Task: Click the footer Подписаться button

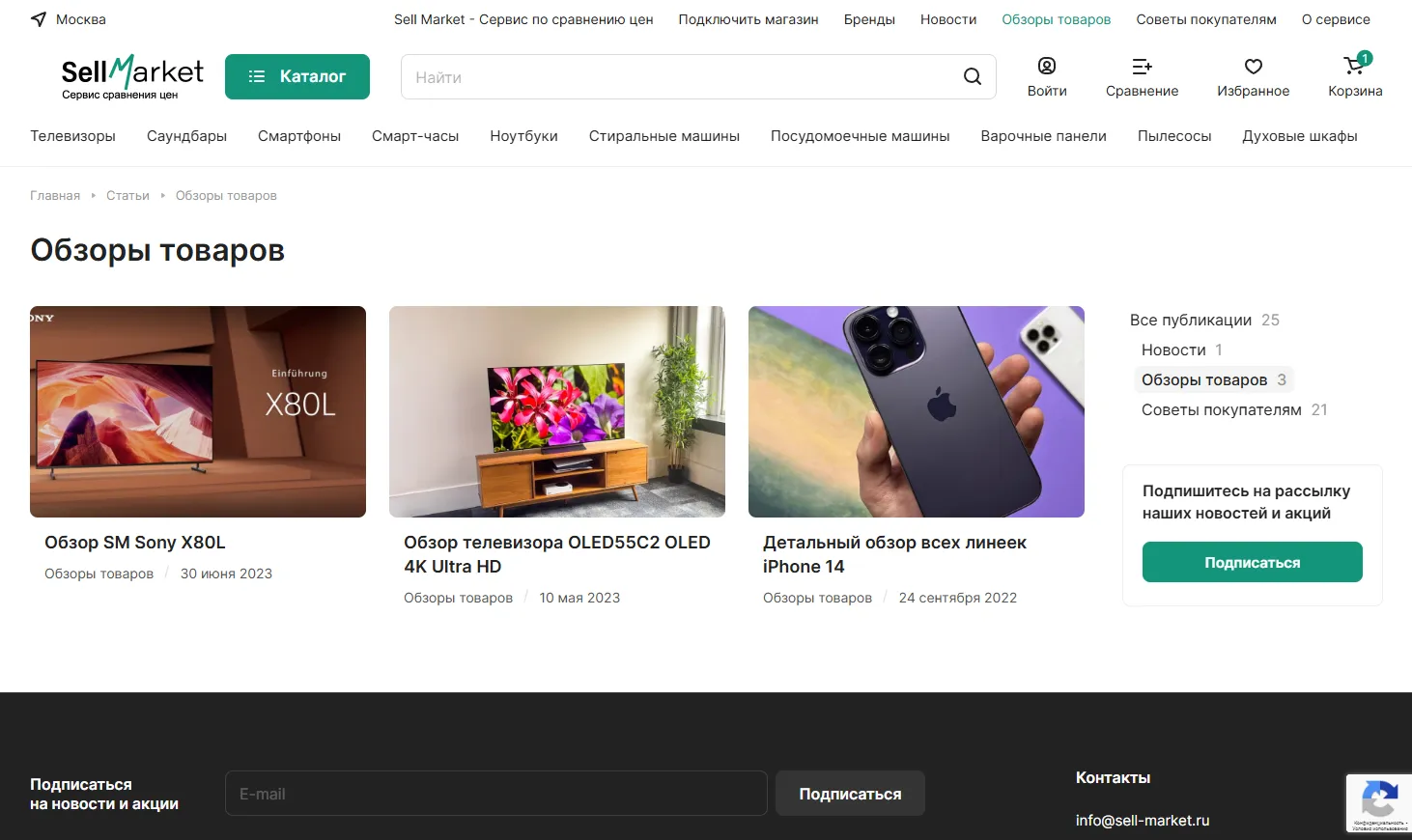Action: click(x=850, y=794)
